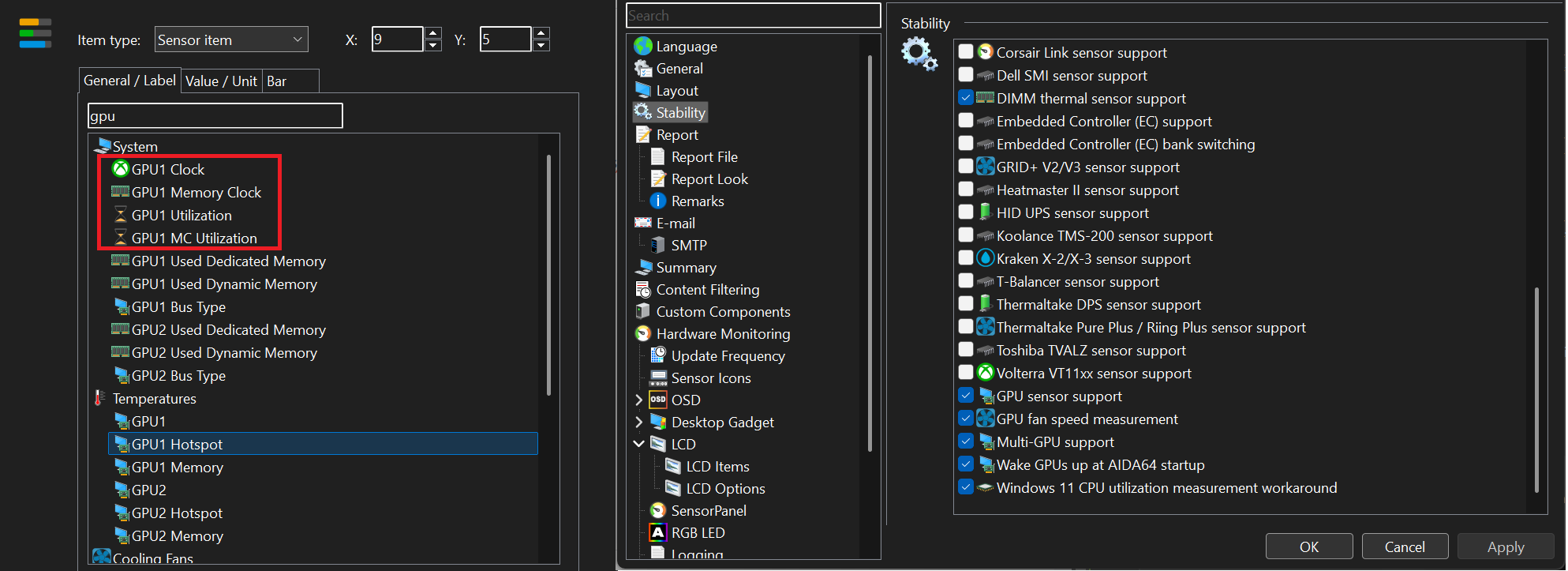The image size is (1568, 571).
Task: Click the Sensor Icons icon
Action: click(658, 378)
